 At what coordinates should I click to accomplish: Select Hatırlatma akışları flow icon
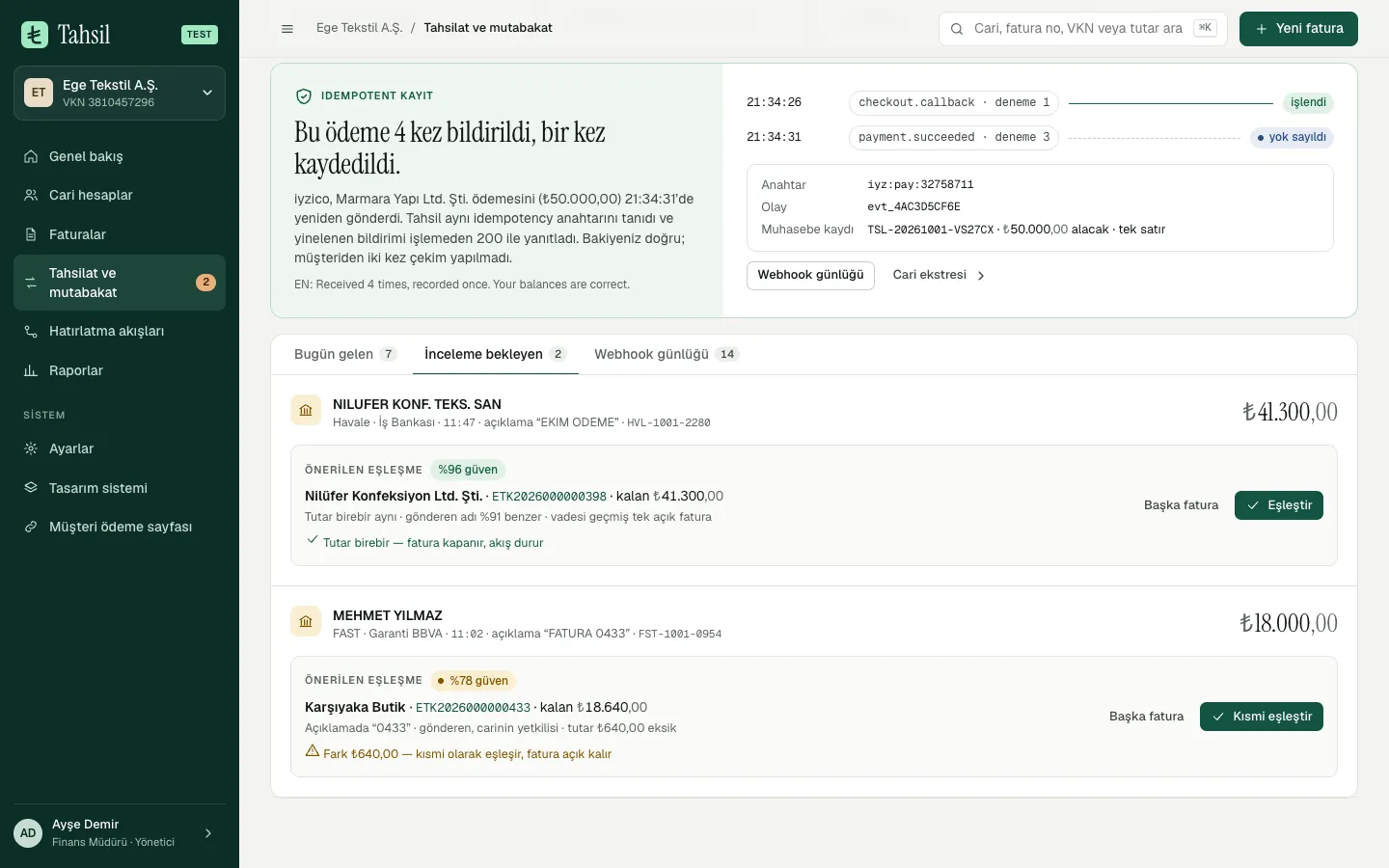pos(31,331)
